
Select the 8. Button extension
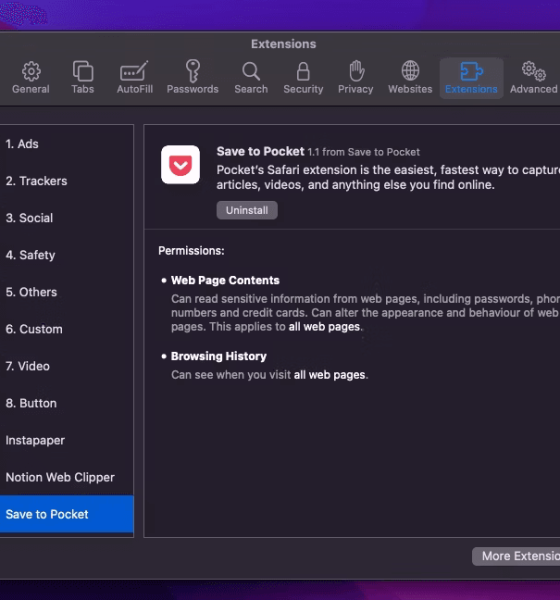(67, 403)
